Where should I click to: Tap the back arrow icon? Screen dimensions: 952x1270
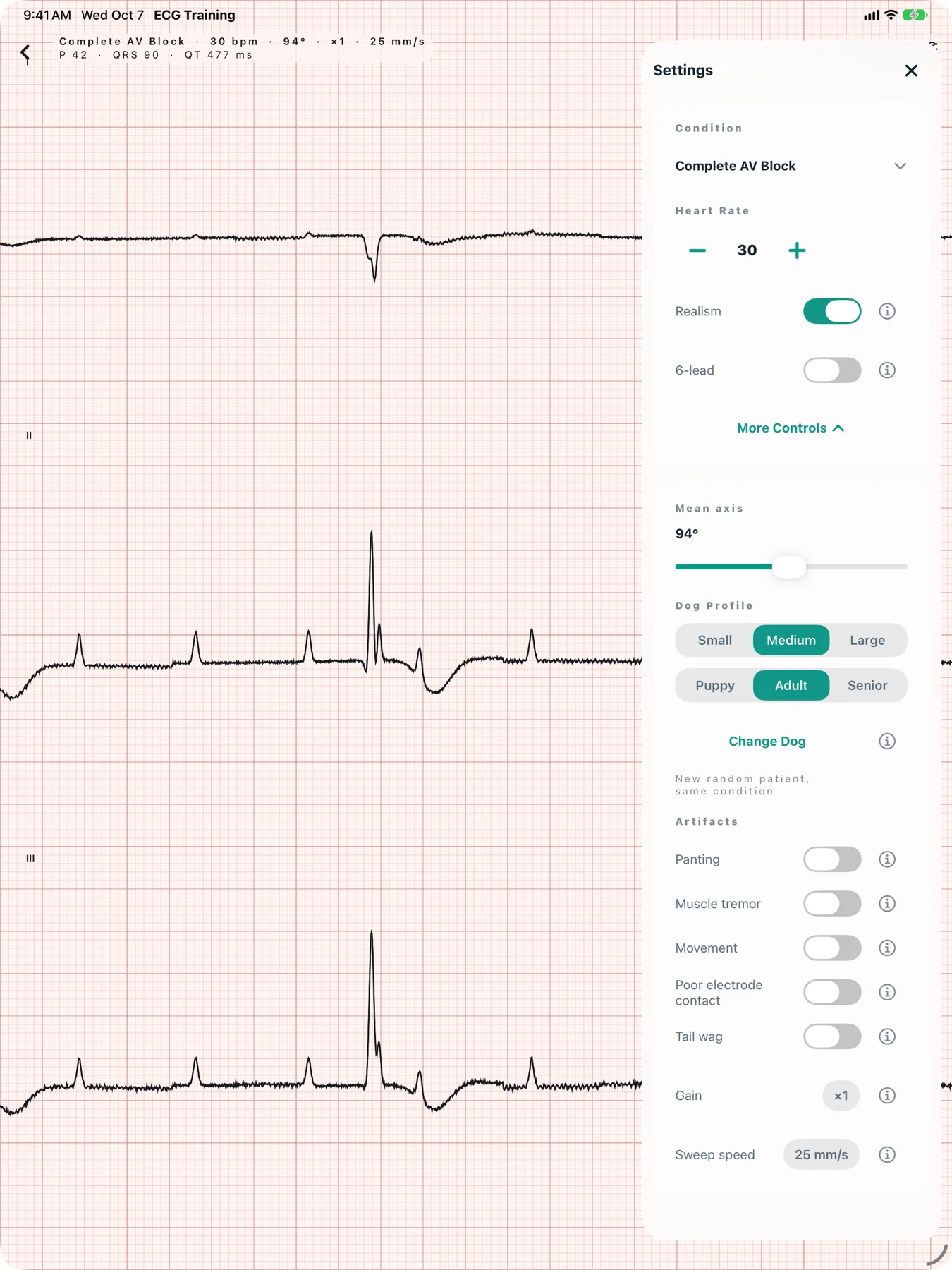click(25, 53)
